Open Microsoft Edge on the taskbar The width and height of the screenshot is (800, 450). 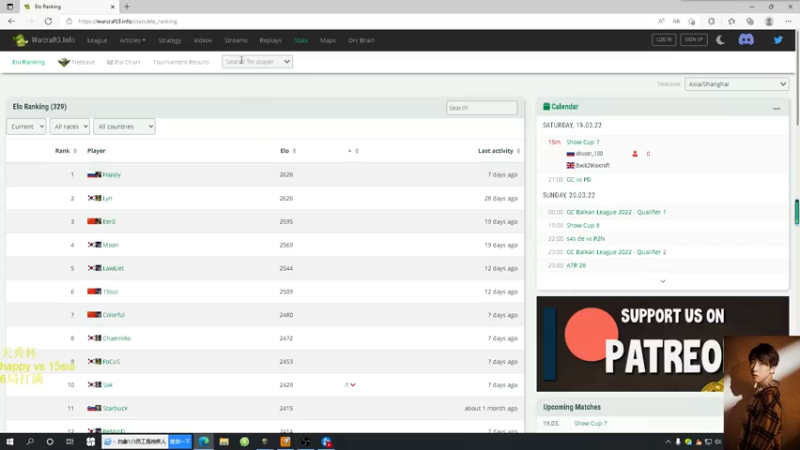[x=204, y=442]
